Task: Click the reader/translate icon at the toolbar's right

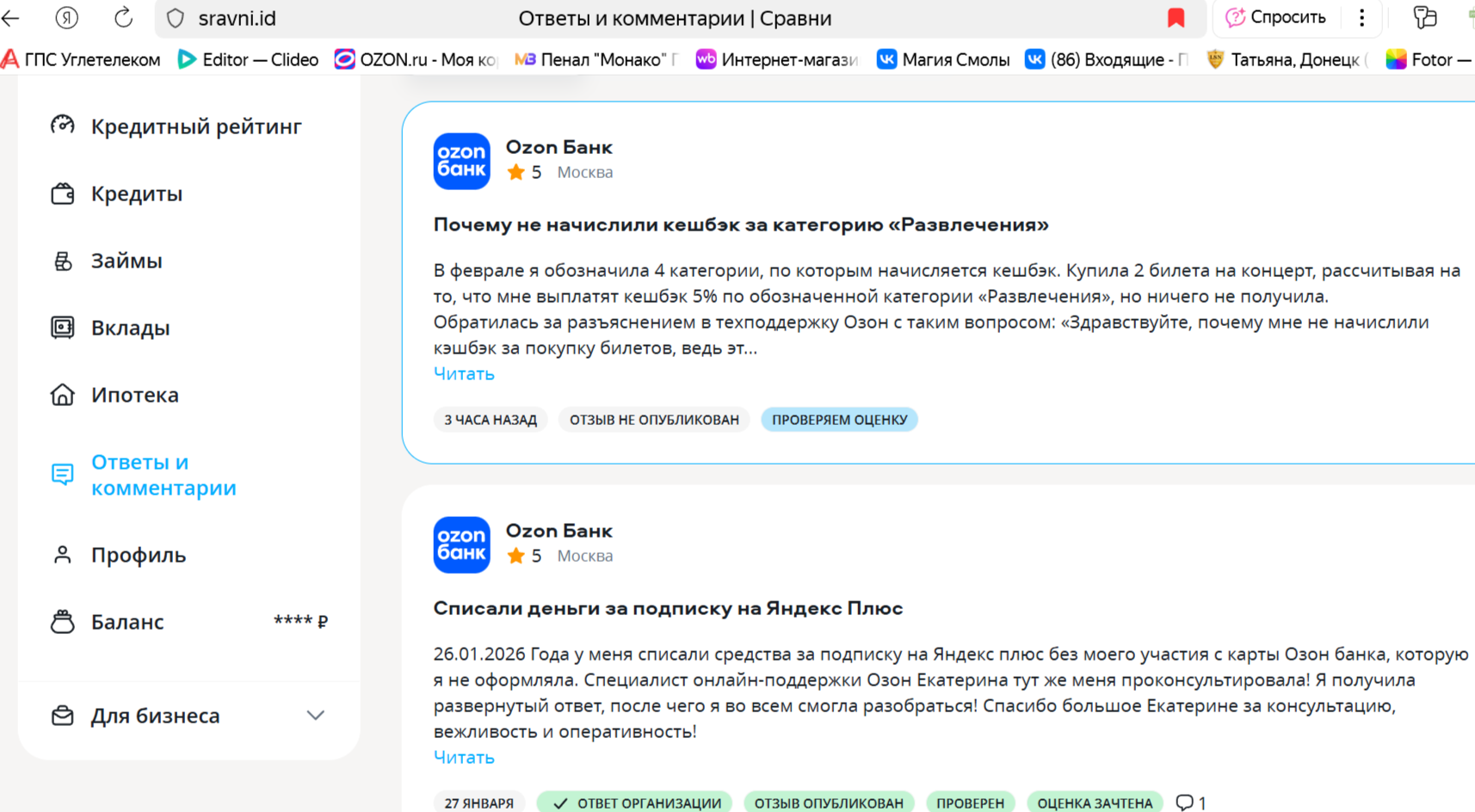Action: pyautogui.click(x=1425, y=18)
